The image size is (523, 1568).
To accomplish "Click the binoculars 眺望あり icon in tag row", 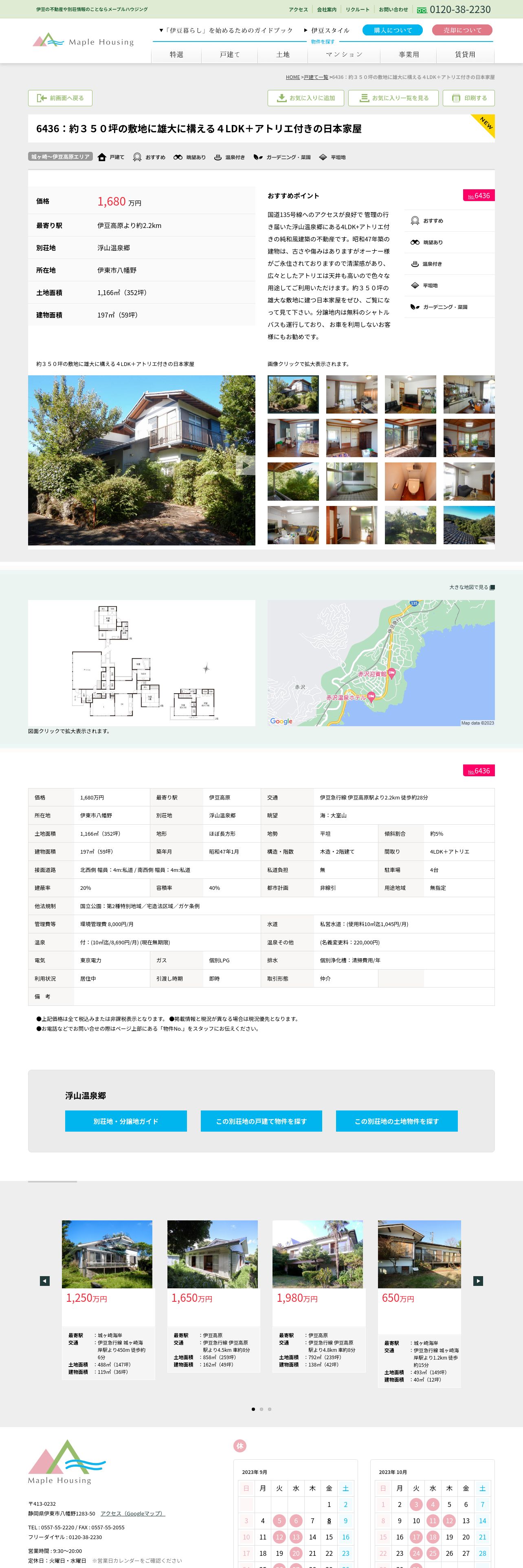I will [178, 157].
